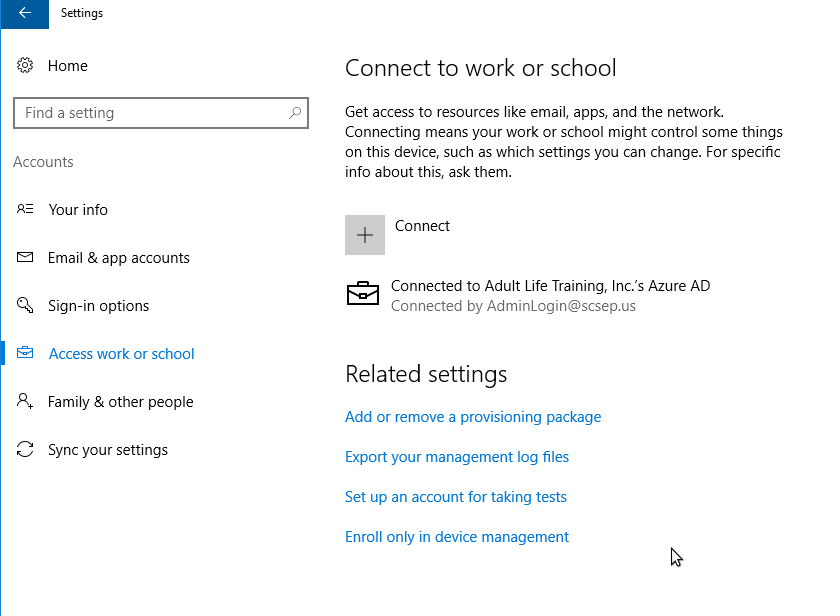Click the Family & other people icon

point(25,401)
